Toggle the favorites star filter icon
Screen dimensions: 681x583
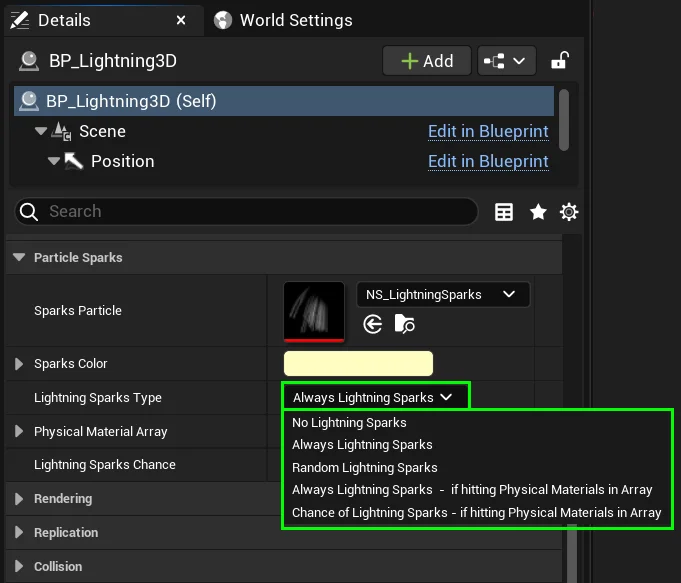point(538,212)
